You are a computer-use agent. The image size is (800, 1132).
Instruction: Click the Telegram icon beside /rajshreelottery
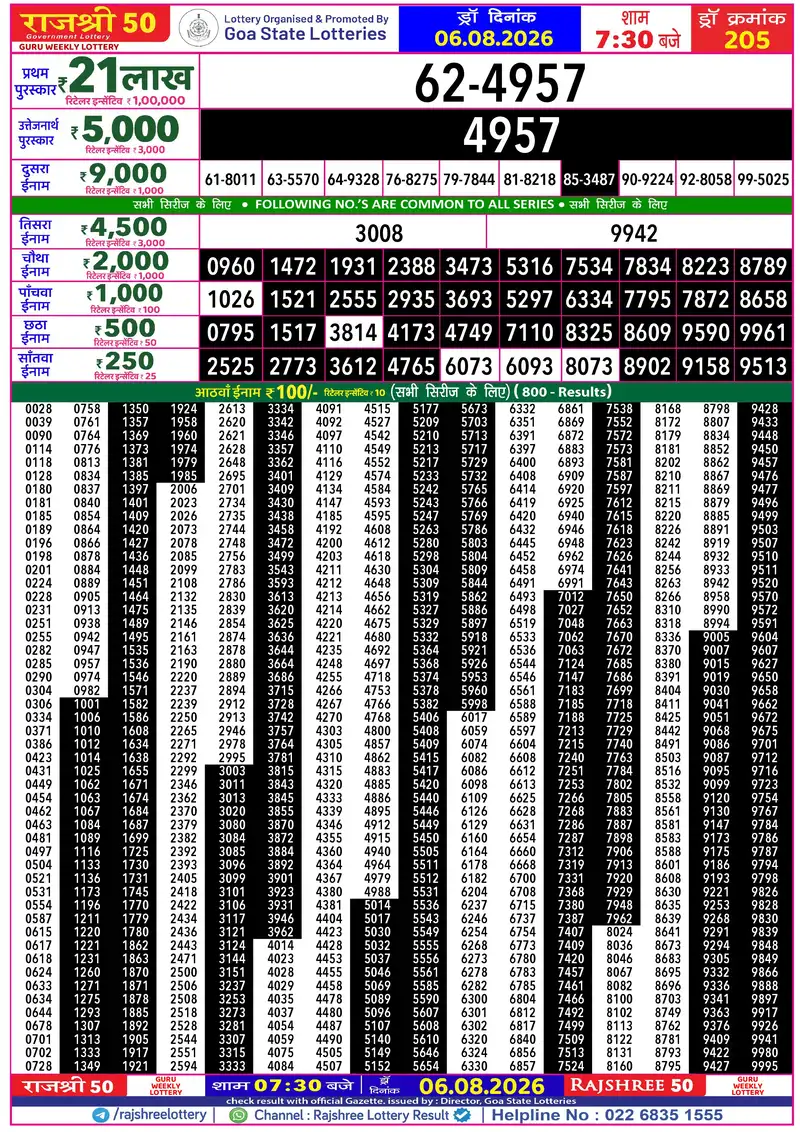click(x=101, y=1115)
